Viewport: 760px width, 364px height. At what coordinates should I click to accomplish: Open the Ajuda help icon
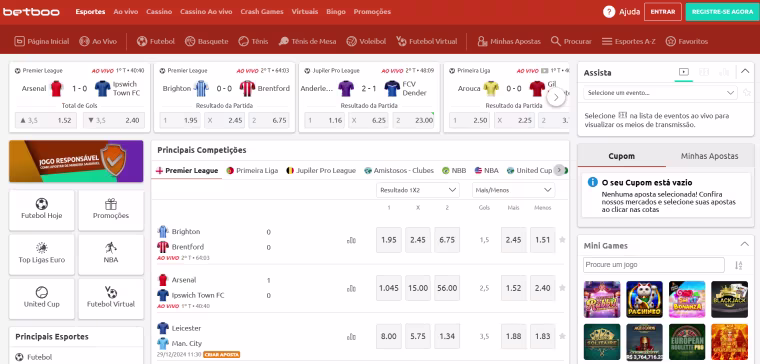point(609,12)
